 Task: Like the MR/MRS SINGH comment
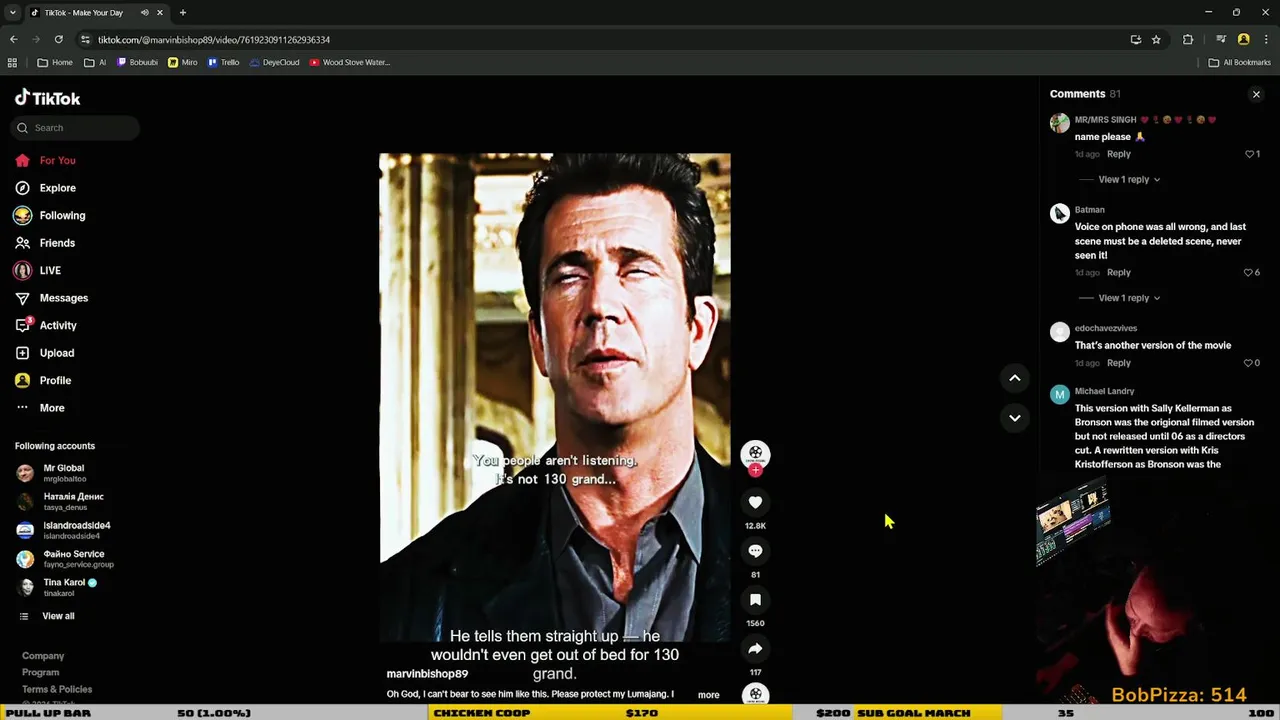point(1249,154)
